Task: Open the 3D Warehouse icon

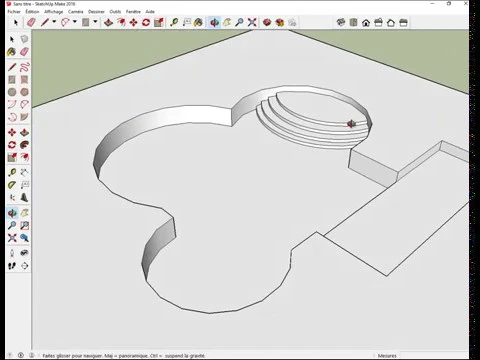Action: 267,23
